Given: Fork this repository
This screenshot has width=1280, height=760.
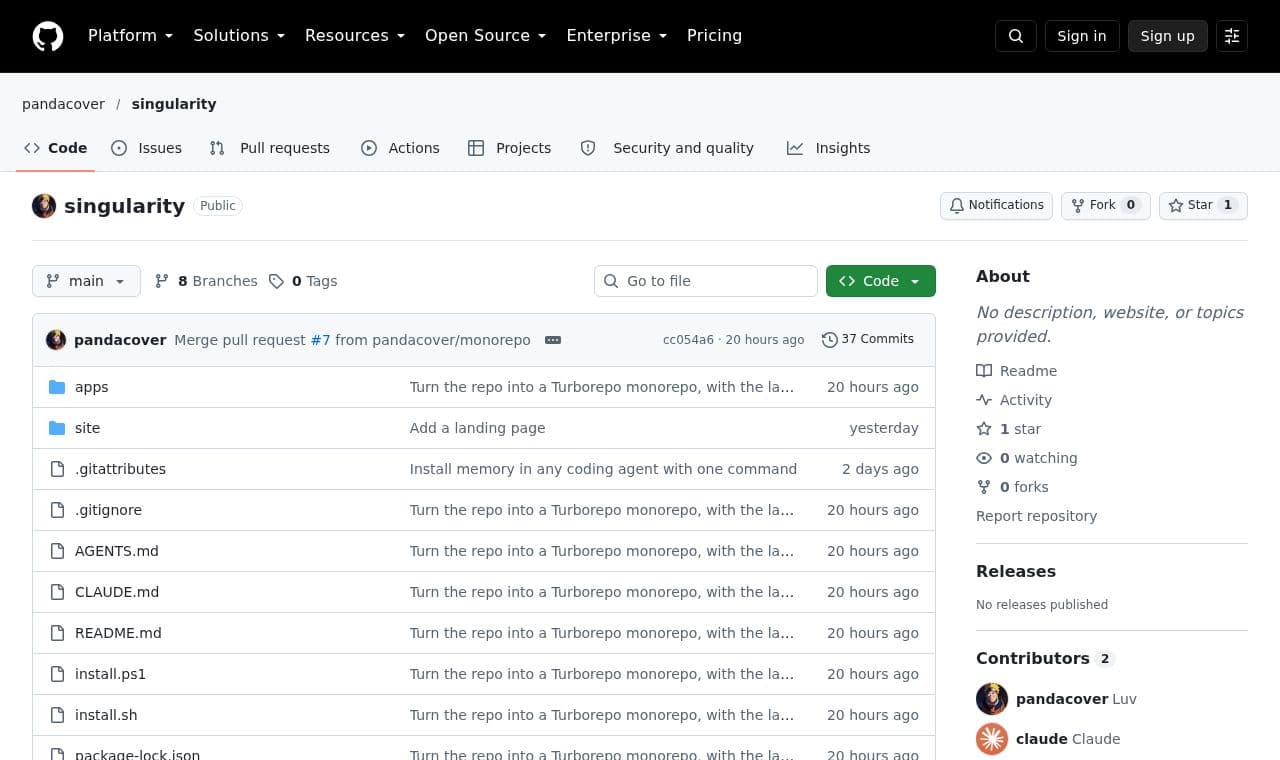Looking at the screenshot, I should pos(1105,205).
